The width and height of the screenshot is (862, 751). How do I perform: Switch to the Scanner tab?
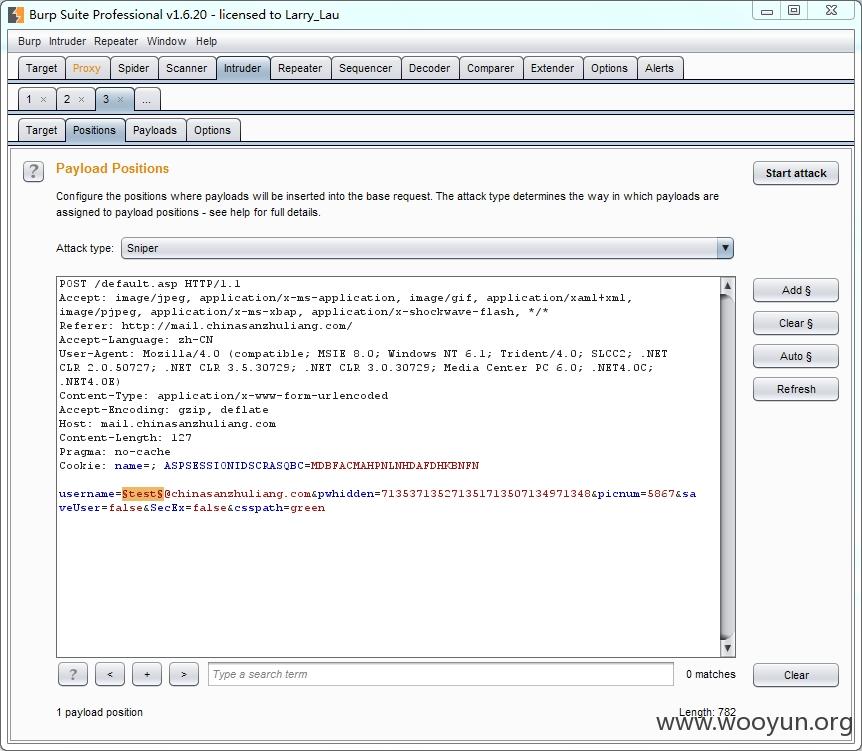click(x=186, y=68)
